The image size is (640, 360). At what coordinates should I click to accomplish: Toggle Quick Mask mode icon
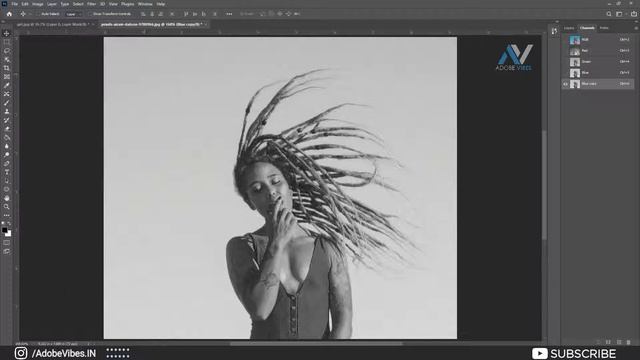pos(7,243)
